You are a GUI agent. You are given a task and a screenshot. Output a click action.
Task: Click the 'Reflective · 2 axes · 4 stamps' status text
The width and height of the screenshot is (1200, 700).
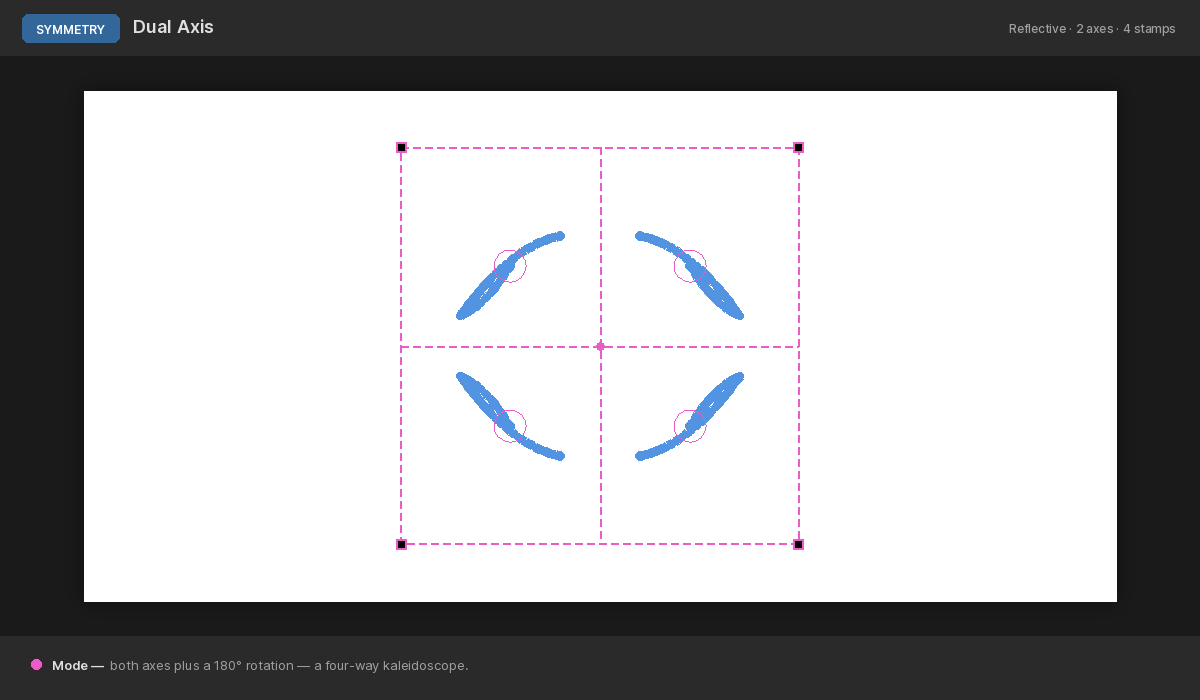pos(1092,29)
